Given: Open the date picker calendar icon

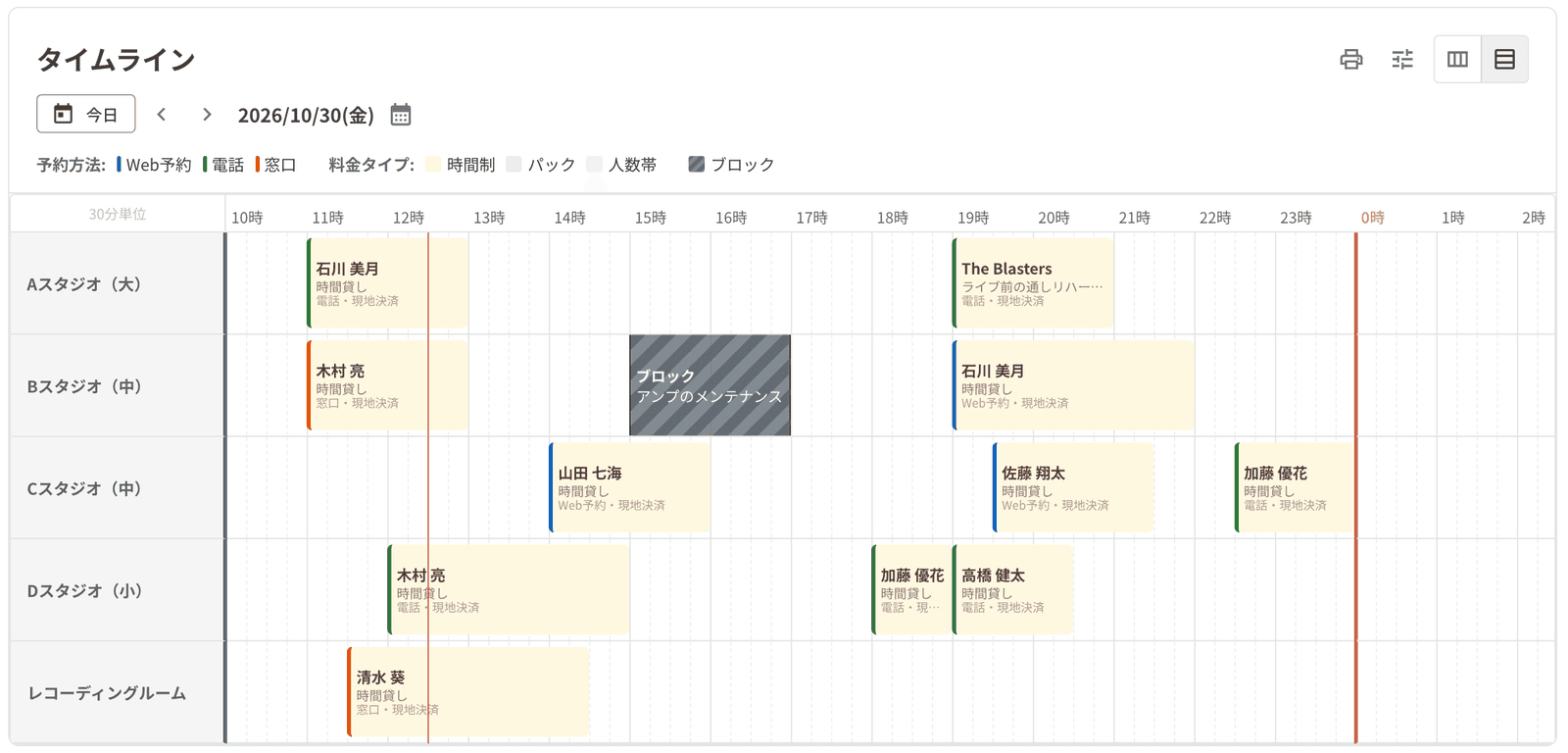Looking at the screenshot, I should 401,115.
